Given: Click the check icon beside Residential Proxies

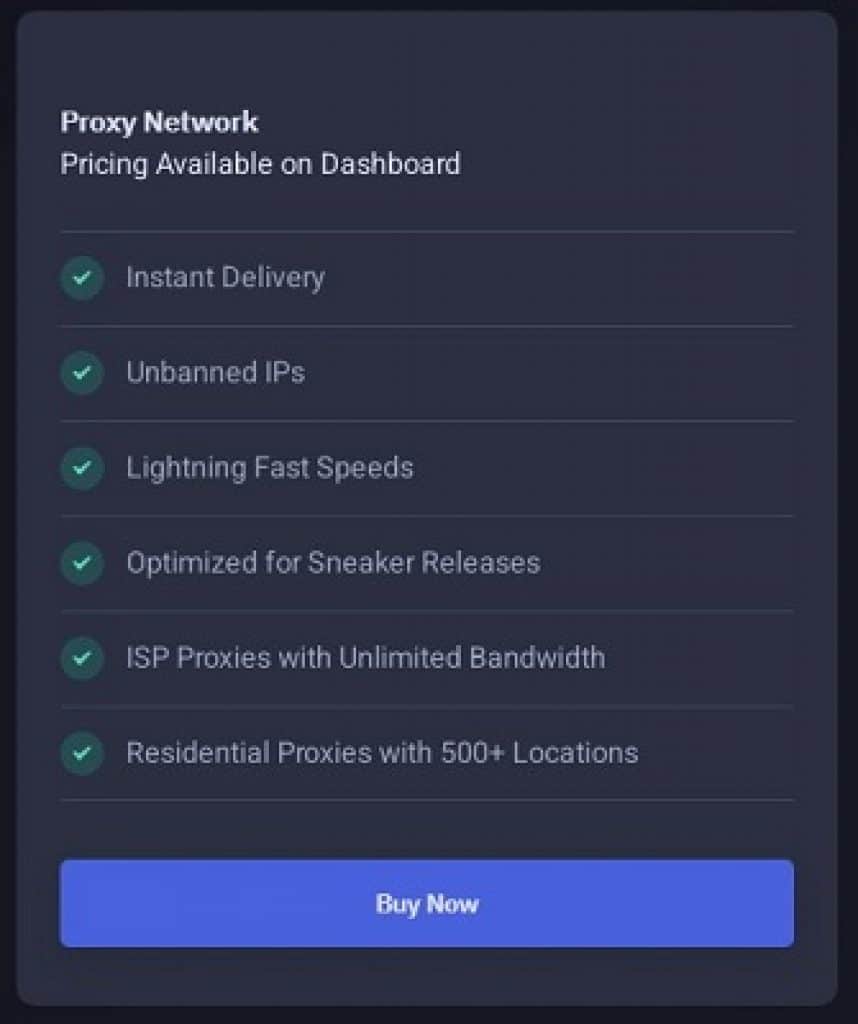Looking at the screenshot, I should click(x=82, y=753).
